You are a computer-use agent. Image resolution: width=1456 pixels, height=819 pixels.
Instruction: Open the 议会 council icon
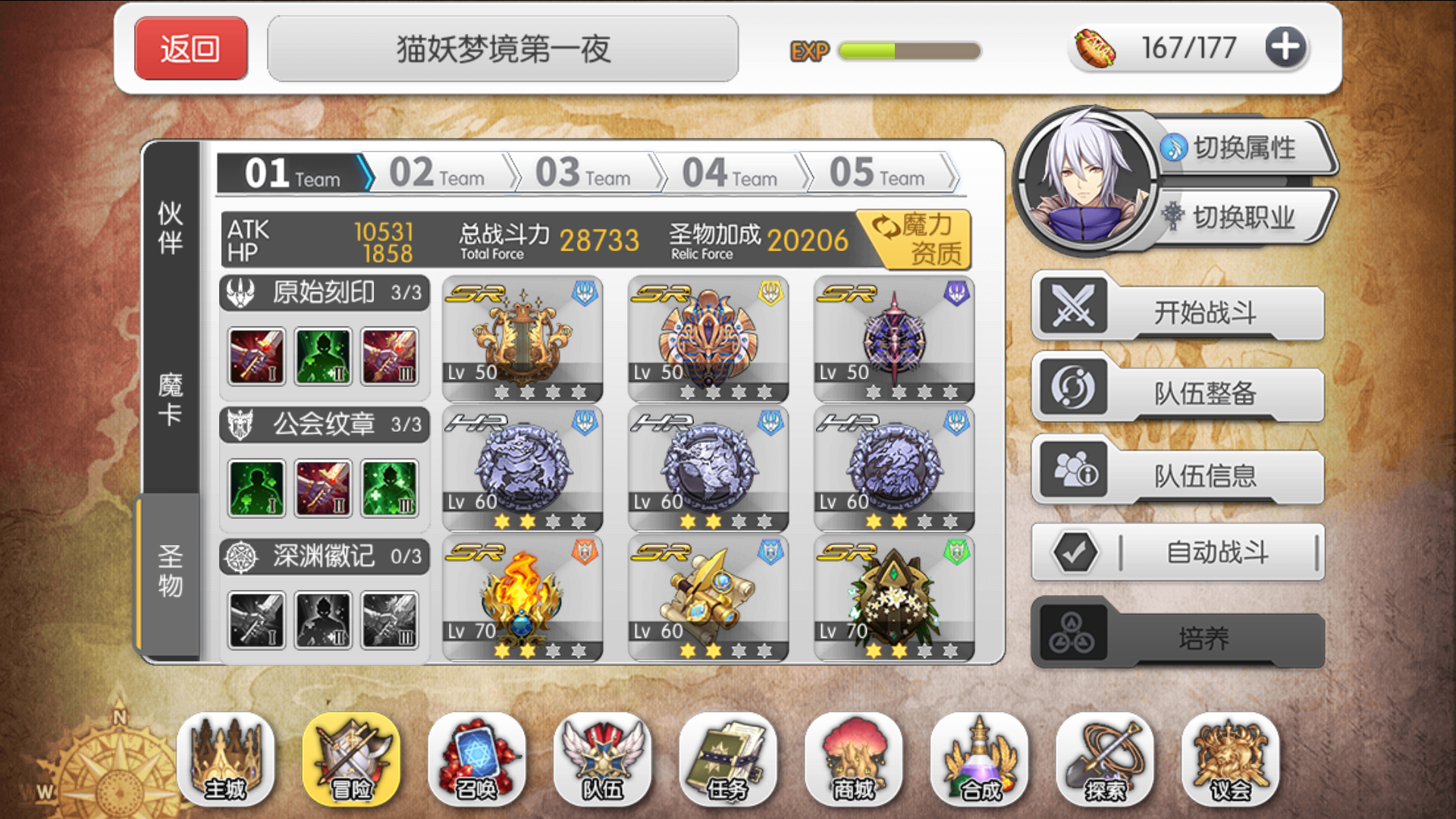pos(1230,759)
